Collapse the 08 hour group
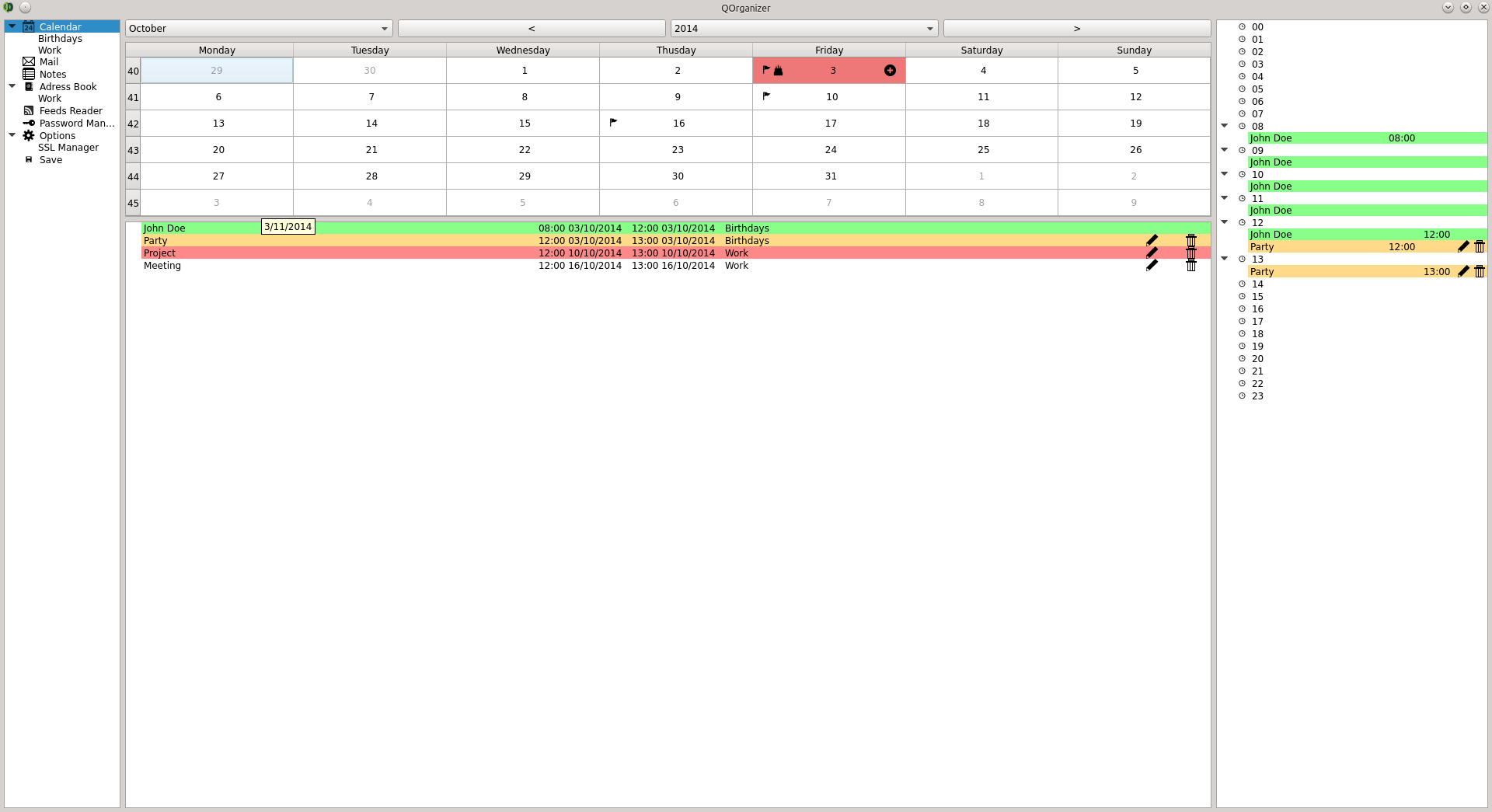The width and height of the screenshot is (1492, 812). point(1225,126)
